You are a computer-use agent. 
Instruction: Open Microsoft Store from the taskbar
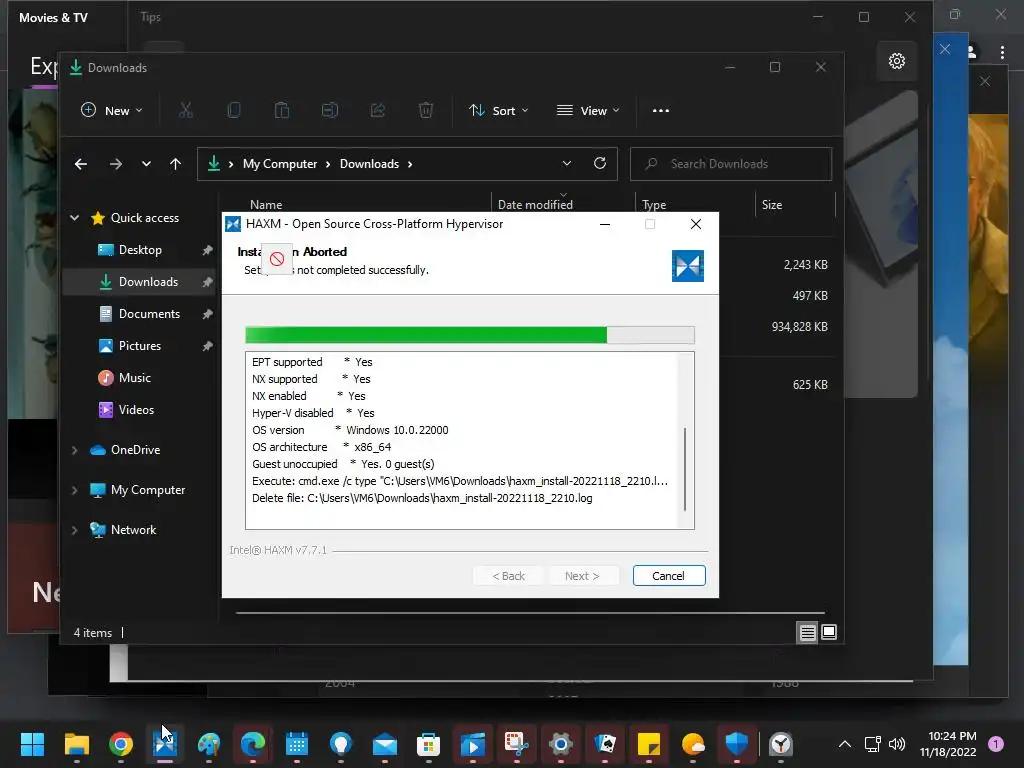tap(428, 744)
